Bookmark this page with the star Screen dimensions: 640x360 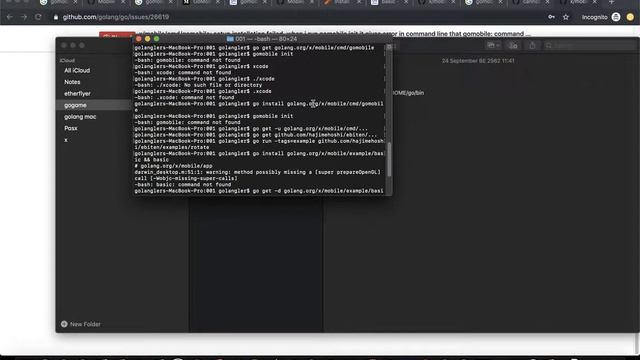coord(566,17)
